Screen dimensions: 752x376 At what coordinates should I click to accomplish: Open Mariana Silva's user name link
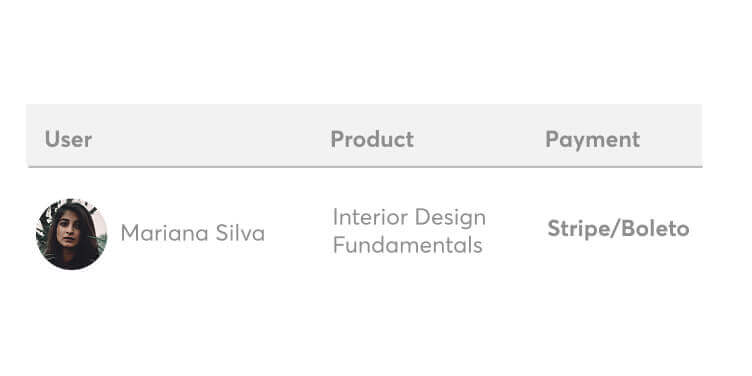pos(192,234)
